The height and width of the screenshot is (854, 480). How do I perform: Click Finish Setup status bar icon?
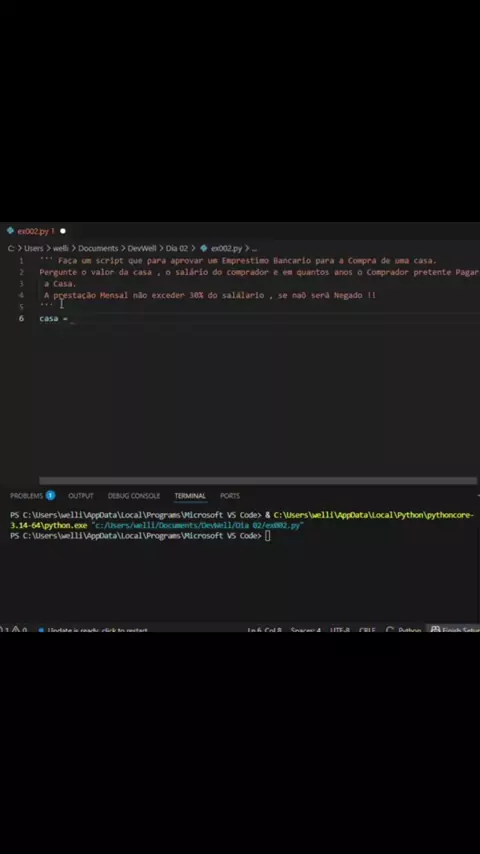(x=435, y=630)
